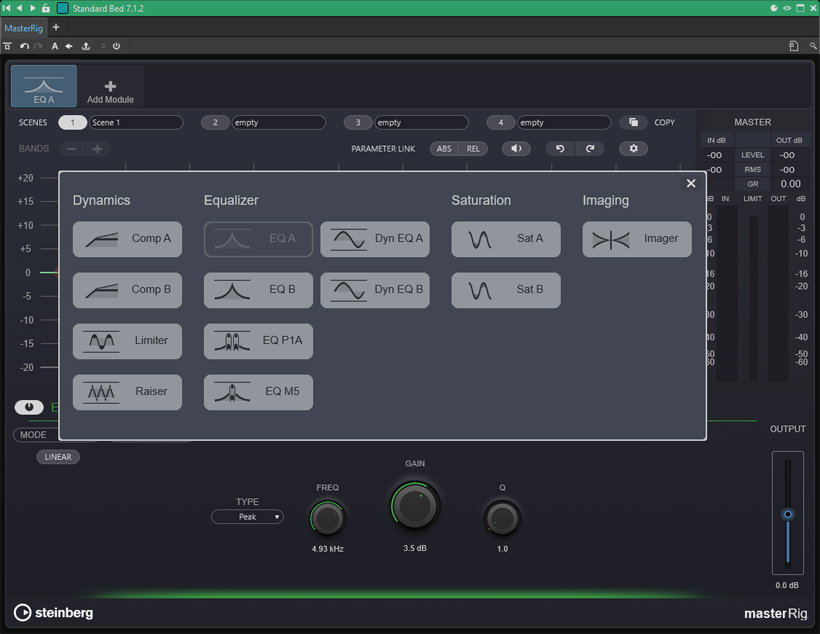
Task: Select scene 2 button
Action: click(x=215, y=122)
